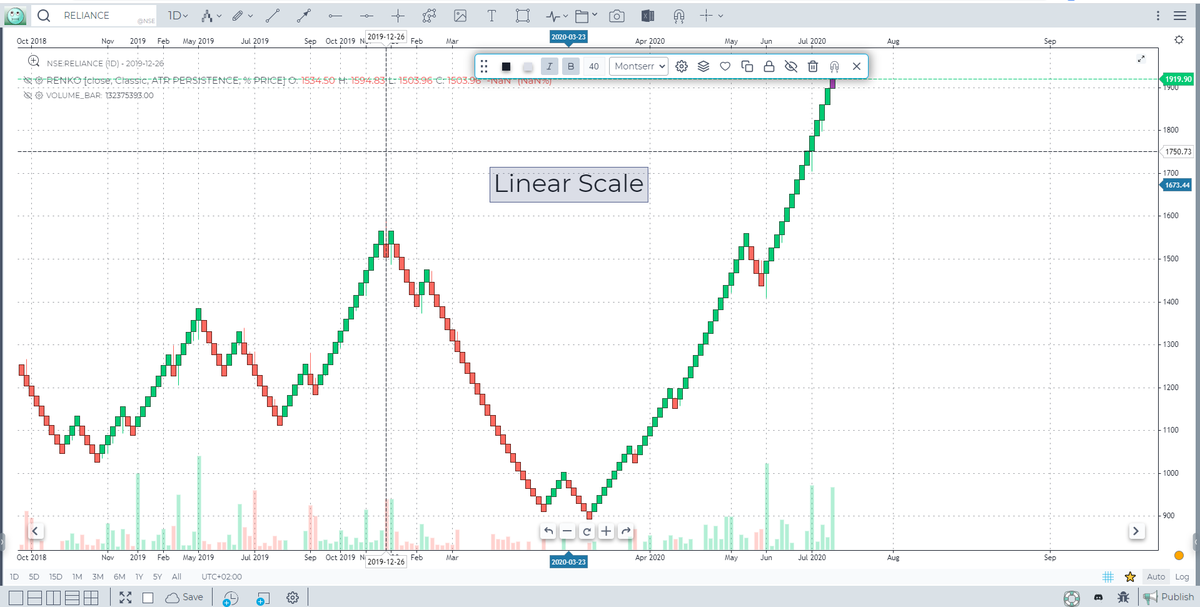
Task: Reset the chart view button
Action: tap(587, 530)
